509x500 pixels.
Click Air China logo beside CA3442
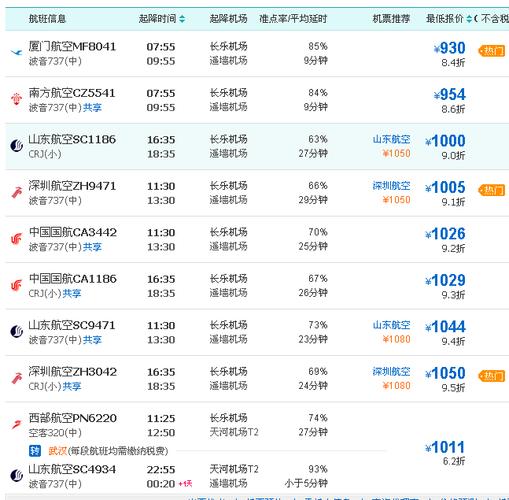coord(16,238)
